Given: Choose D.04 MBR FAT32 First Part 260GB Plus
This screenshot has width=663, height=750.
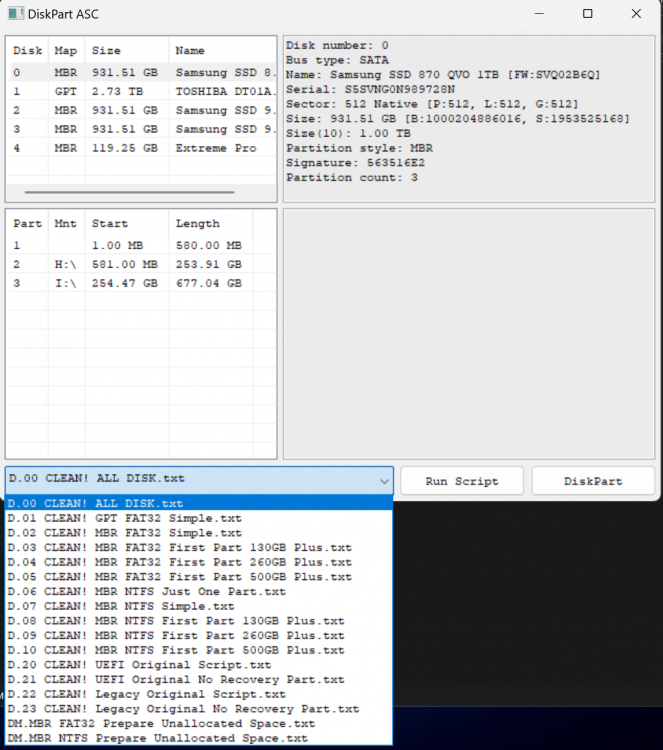Looking at the screenshot, I should point(199,562).
